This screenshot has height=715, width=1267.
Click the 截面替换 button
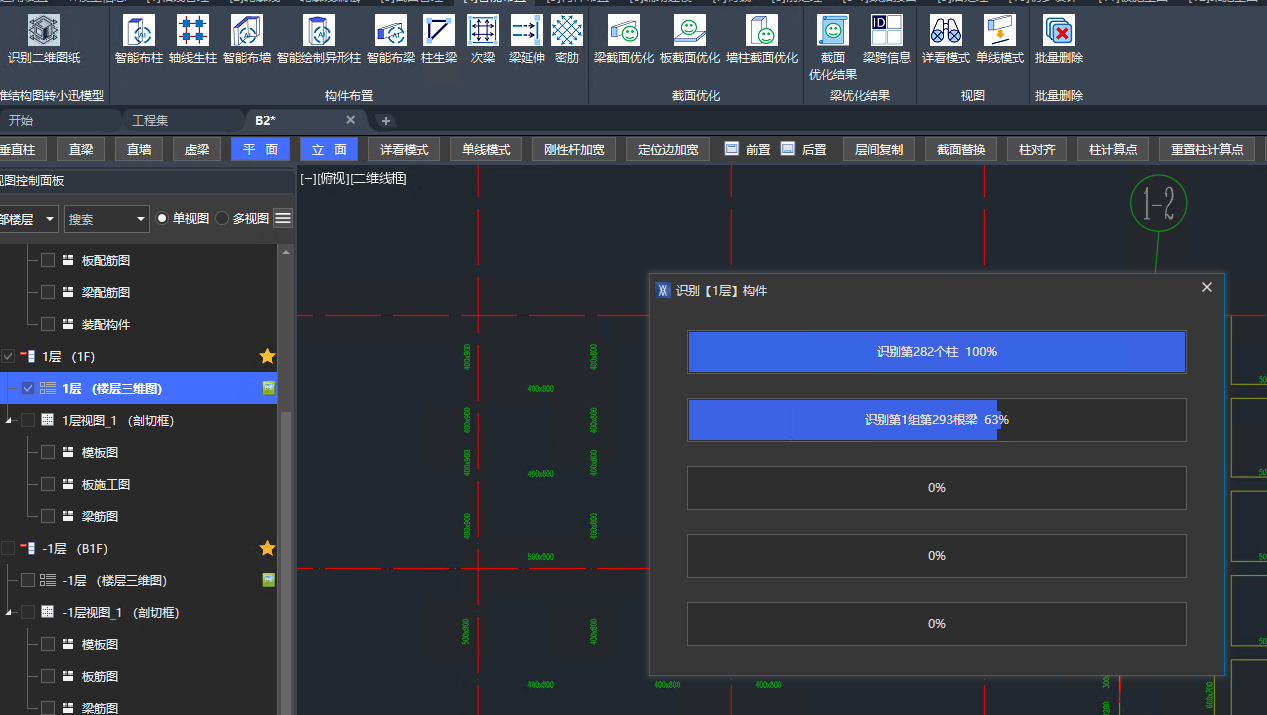coord(960,150)
